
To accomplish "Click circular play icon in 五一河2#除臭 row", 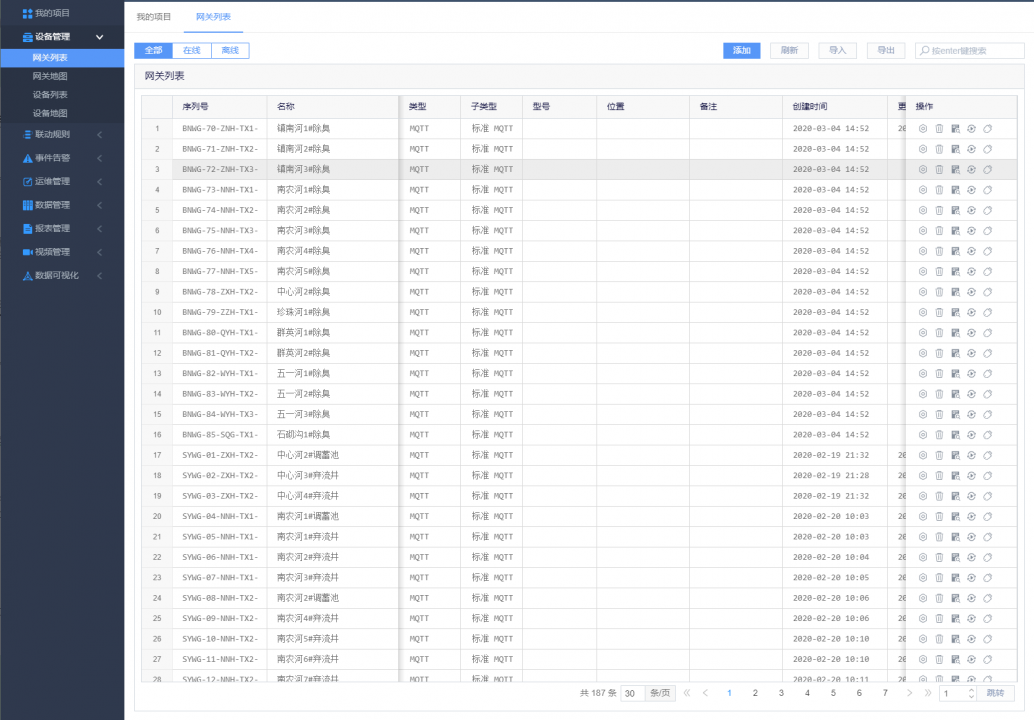I will click(971, 394).
